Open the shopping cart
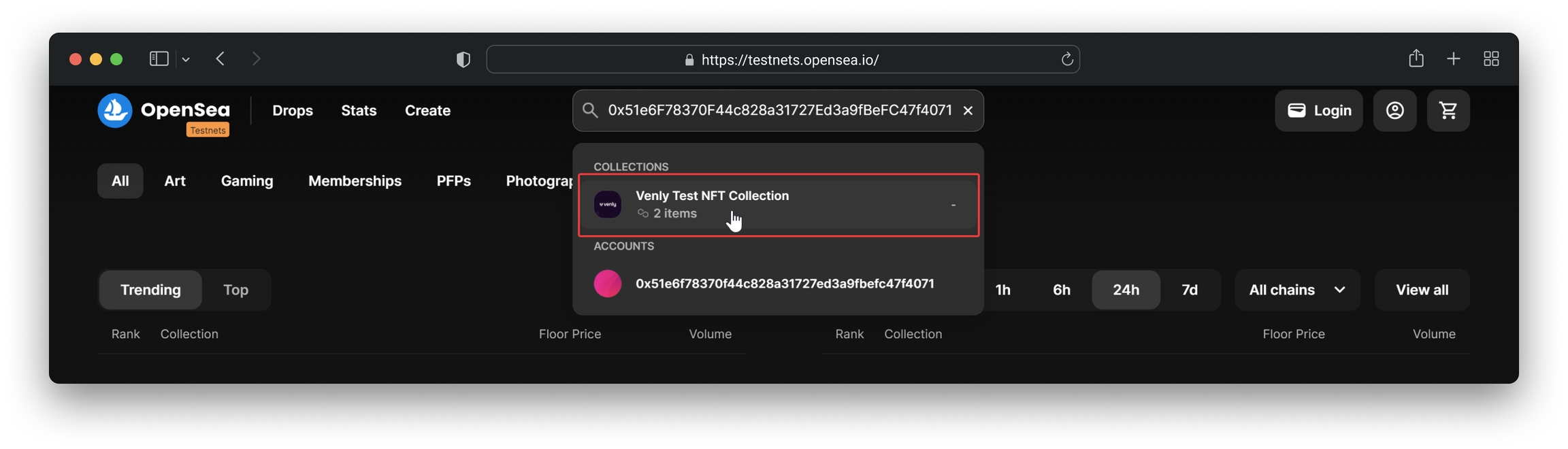Viewport: 1568px width, 449px height. point(1448,110)
